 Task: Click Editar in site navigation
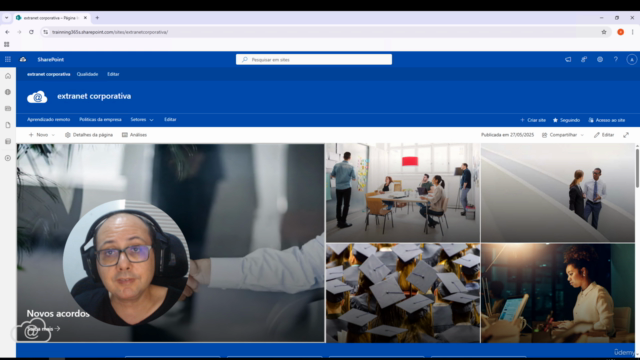point(170,120)
